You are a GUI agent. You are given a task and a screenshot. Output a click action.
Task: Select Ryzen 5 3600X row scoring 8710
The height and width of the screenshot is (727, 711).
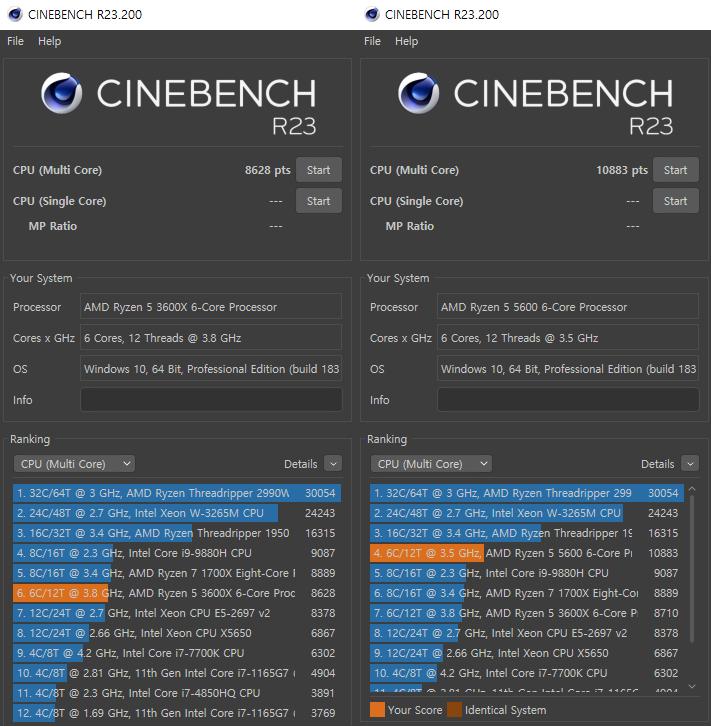(x=527, y=612)
